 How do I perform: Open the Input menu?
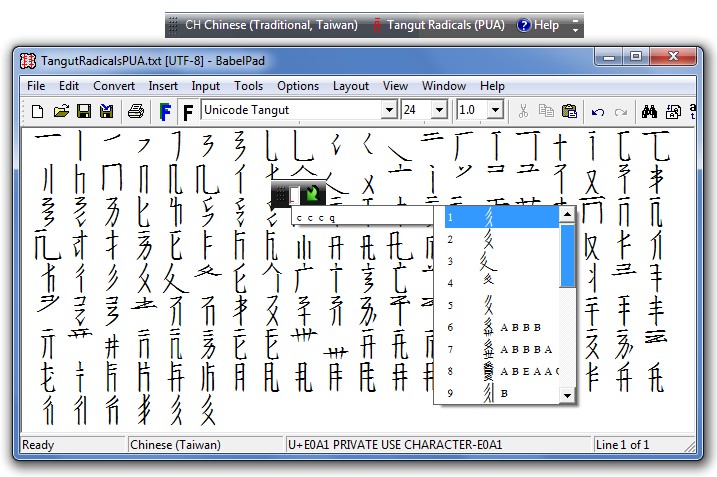pyautogui.click(x=205, y=86)
